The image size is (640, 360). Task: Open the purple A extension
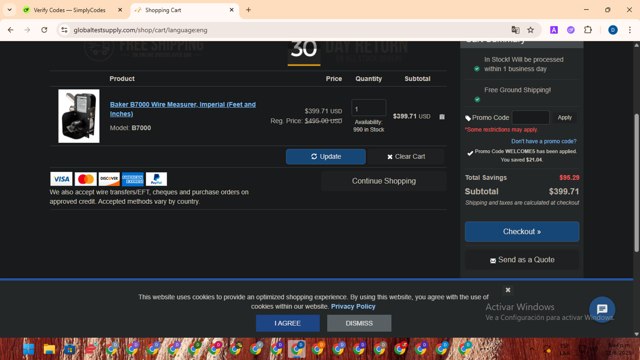[554, 30]
